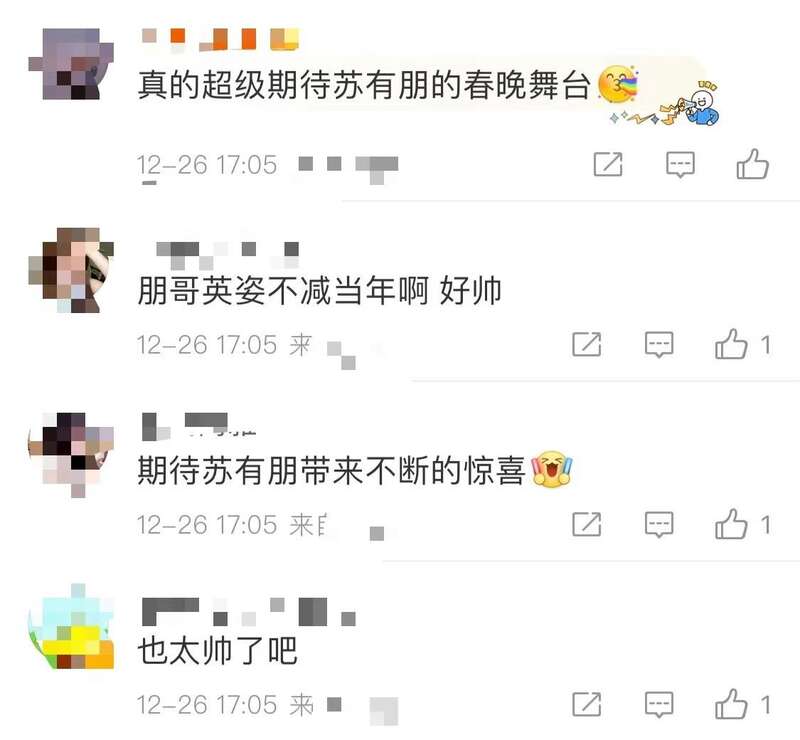Repost the 朋哥英姿不减当年 comment
This screenshot has height=740, width=800.
point(586,344)
